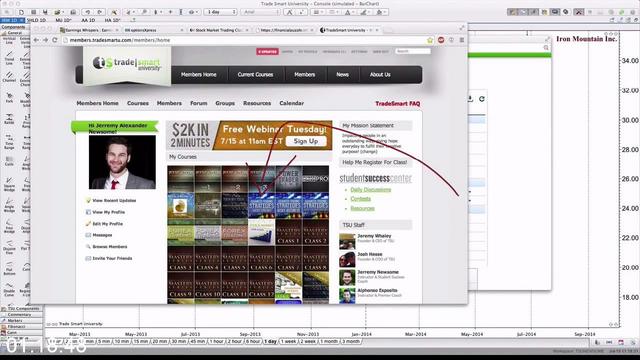The width and height of the screenshot is (640, 360).
Task: Reload the TradeSmart page
Action: [x=55, y=40]
